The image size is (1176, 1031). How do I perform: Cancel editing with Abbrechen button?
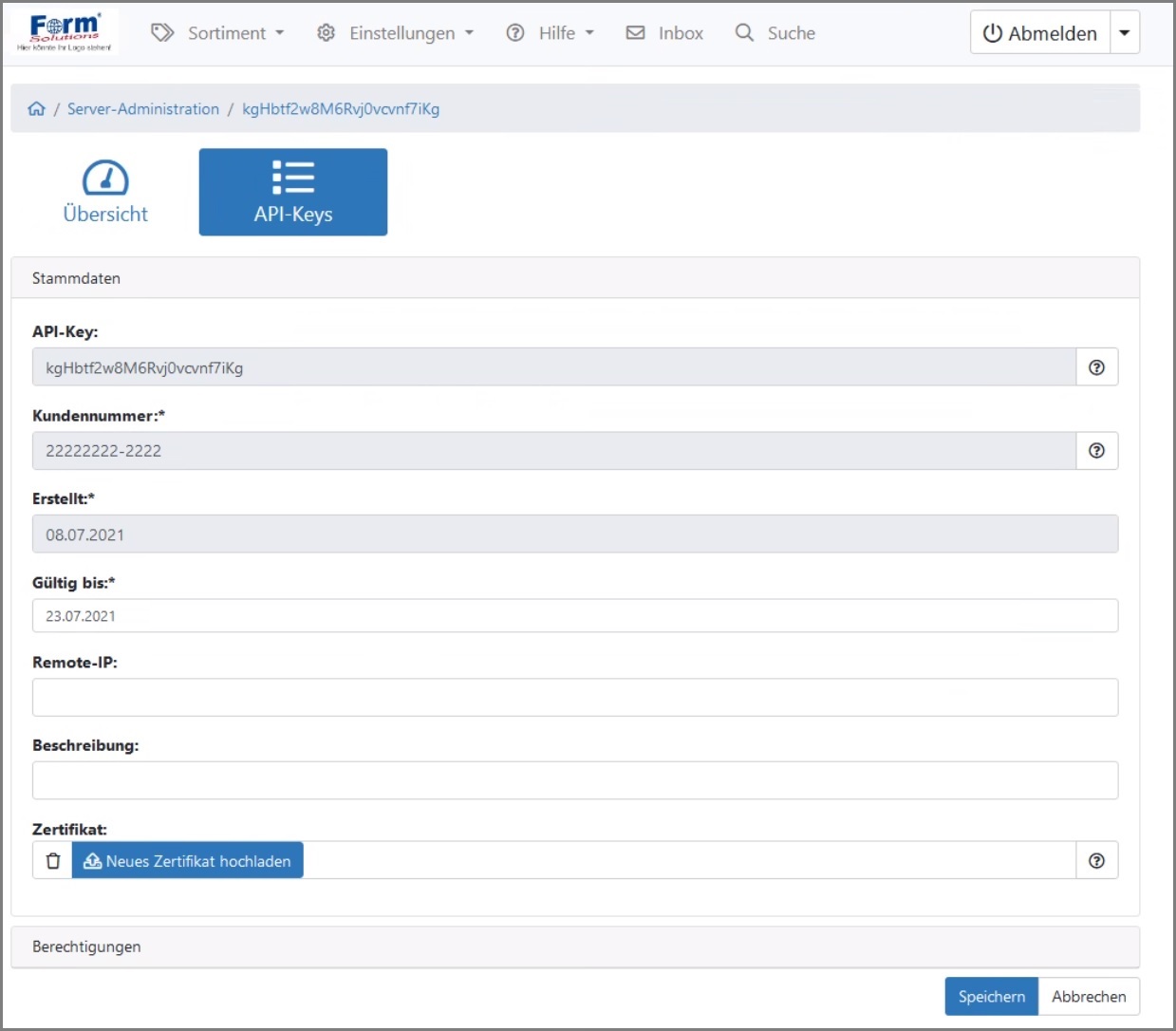pos(1089,997)
